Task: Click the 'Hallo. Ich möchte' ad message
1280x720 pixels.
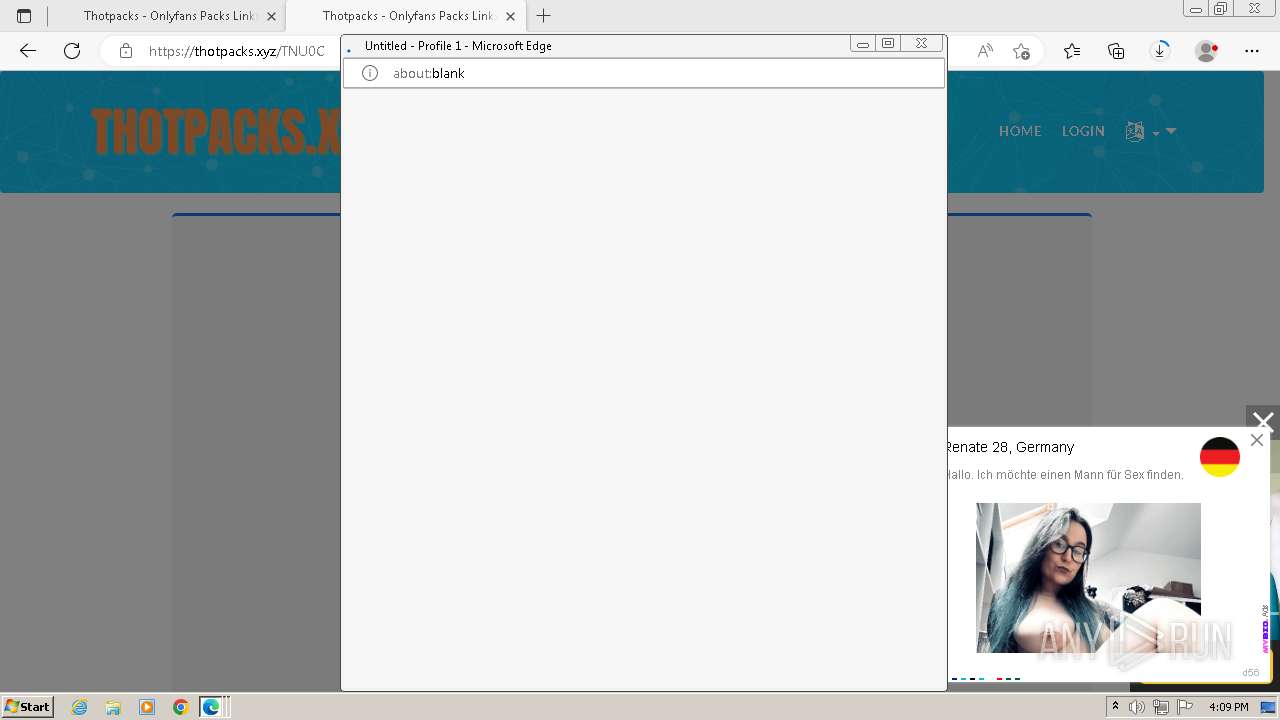Action: [1065, 475]
